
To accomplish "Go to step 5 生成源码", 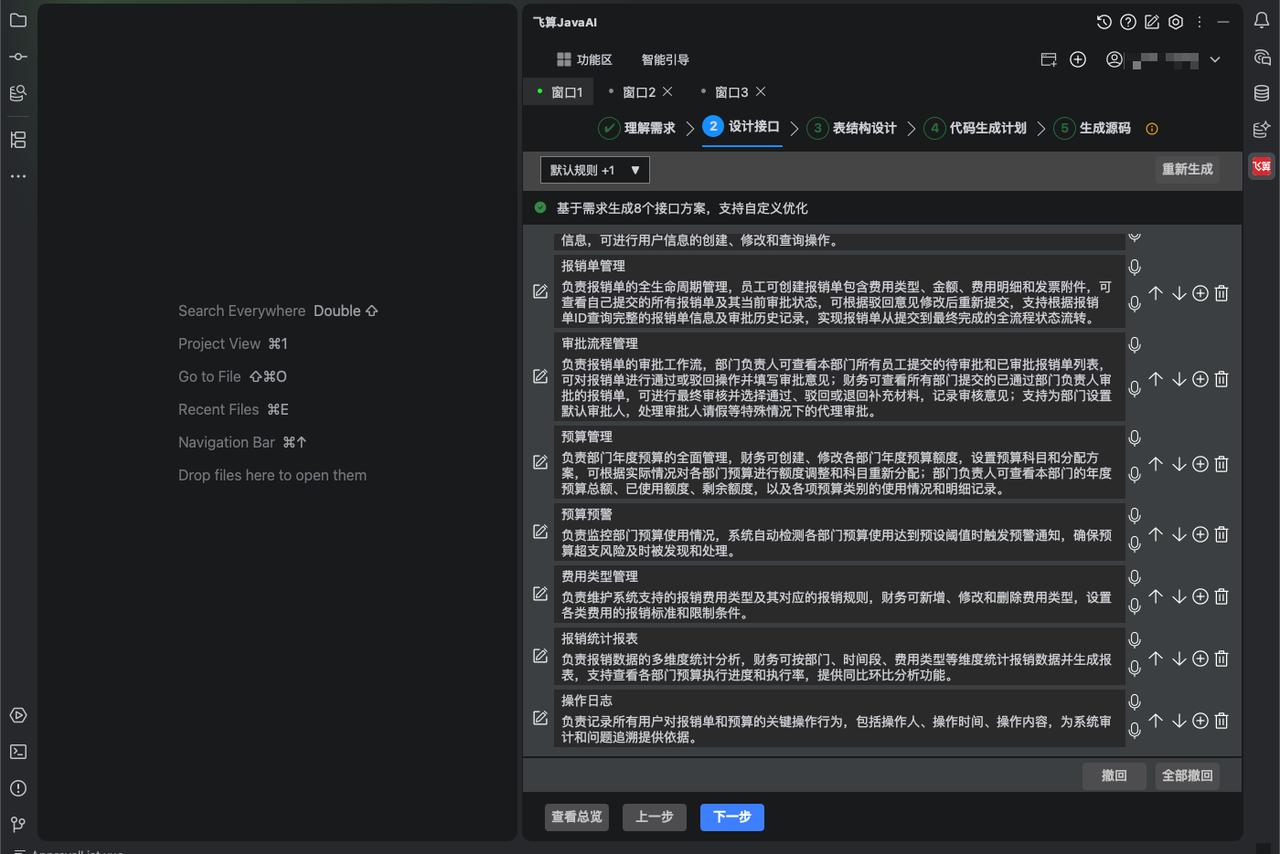I will (1092, 128).
